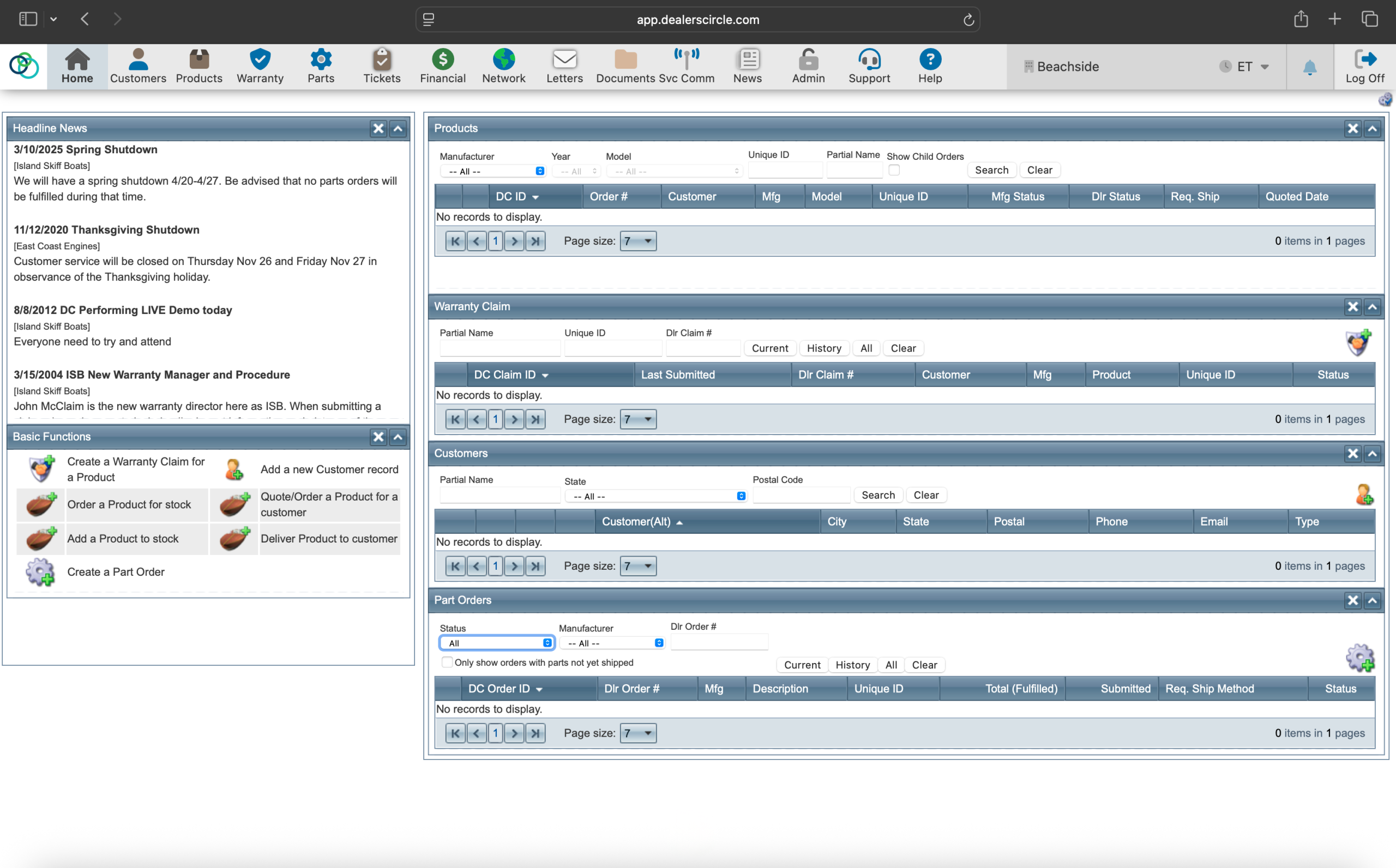This screenshot has width=1396, height=868.
Task: Open the Part Orders Status dropdown
Action: [x=497, y=643]
